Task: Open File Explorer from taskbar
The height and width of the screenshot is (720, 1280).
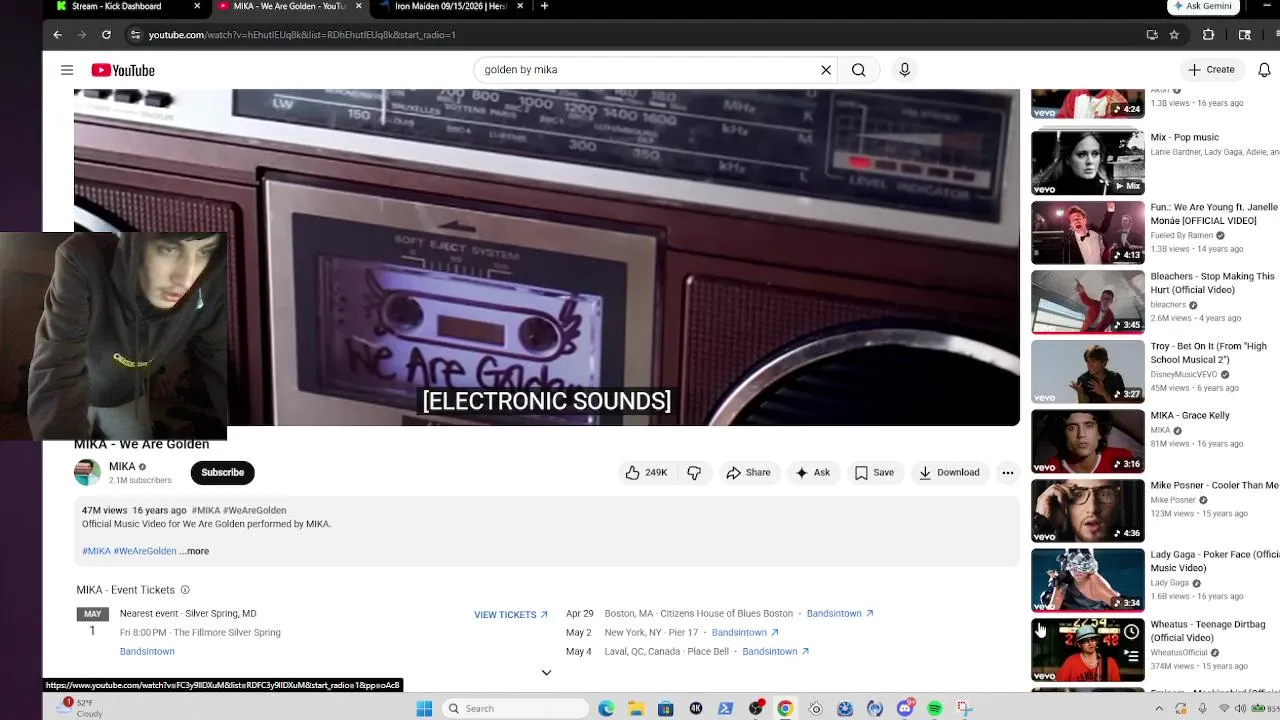Action: point(636,708)
